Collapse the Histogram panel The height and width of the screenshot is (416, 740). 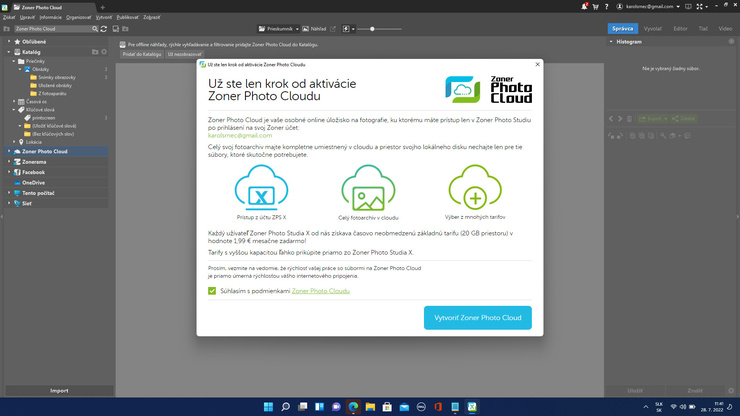pos(611,42)
